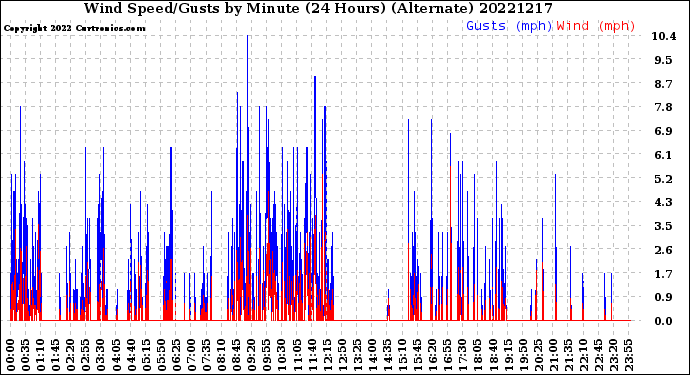Click the 11:05 time axis label
Screen dimensions: 690x375
(x=297, y=355)
